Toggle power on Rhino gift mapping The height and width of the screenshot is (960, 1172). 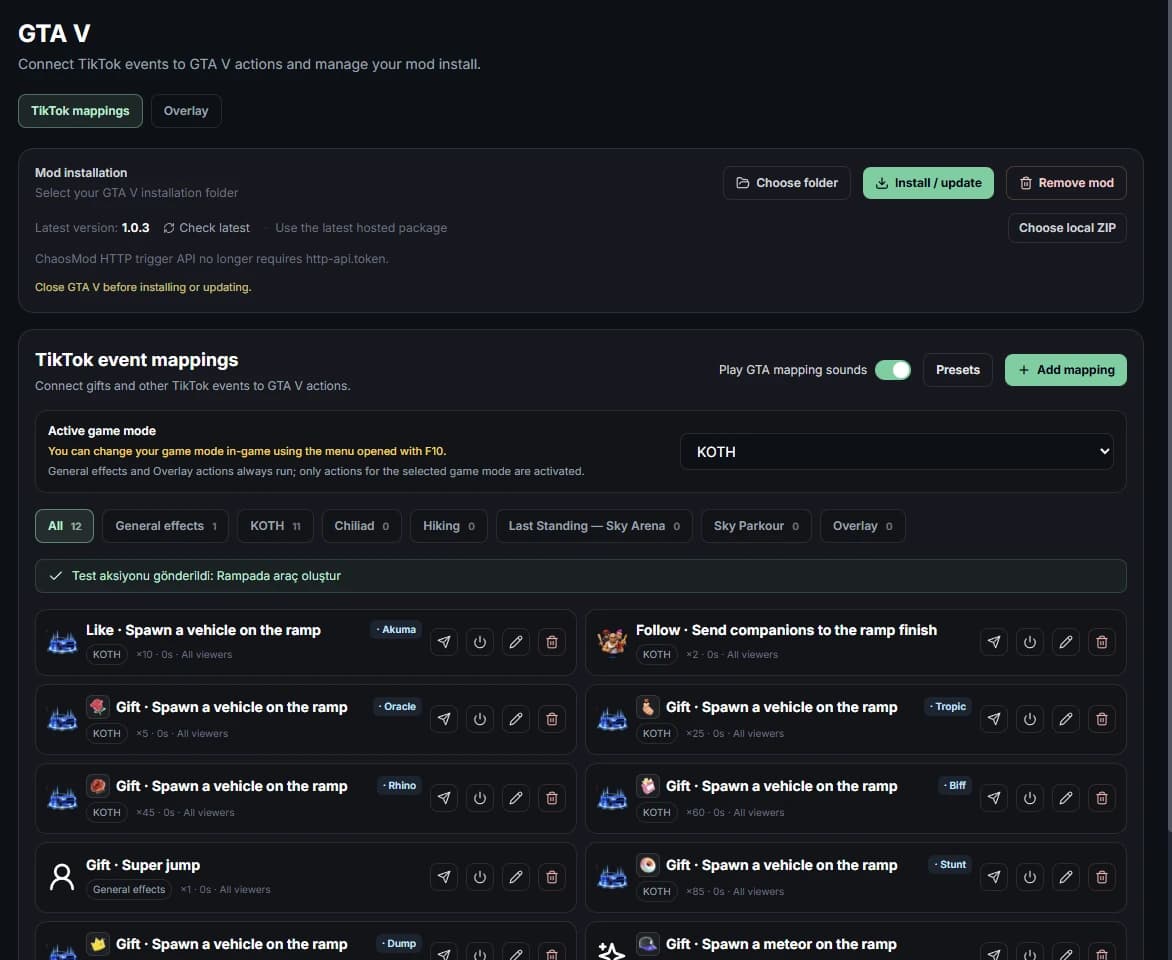tap(480, 799)
